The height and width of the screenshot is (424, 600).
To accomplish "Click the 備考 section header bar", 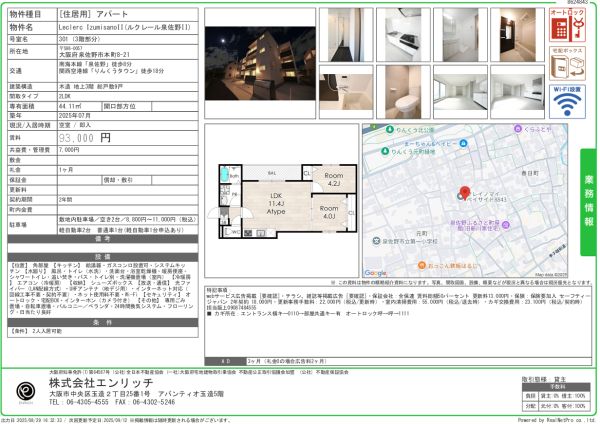I will coord(103,239).
